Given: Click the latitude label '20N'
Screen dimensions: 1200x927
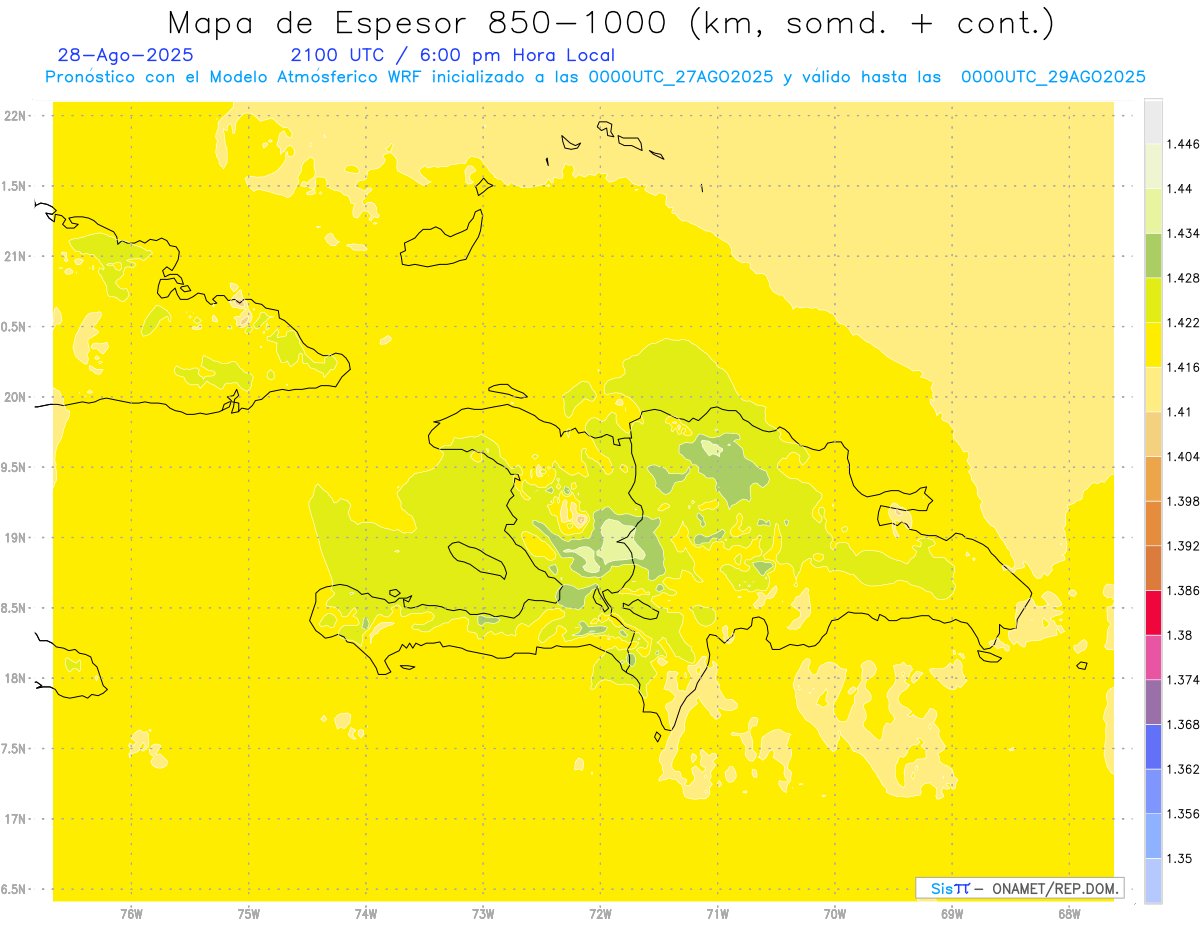Looking at the screenshot, I should tap(15, 397).
